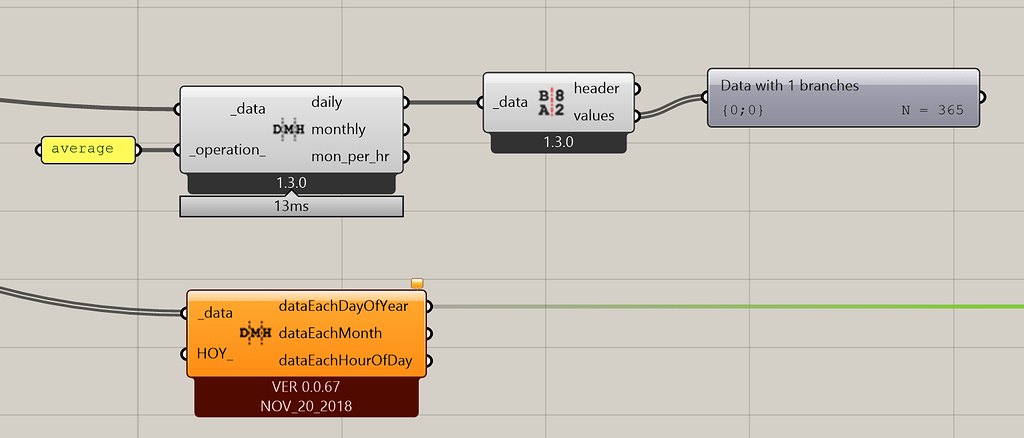Click the 'daily' output parameter
1024x438 pixels.
tap(327, 102)
